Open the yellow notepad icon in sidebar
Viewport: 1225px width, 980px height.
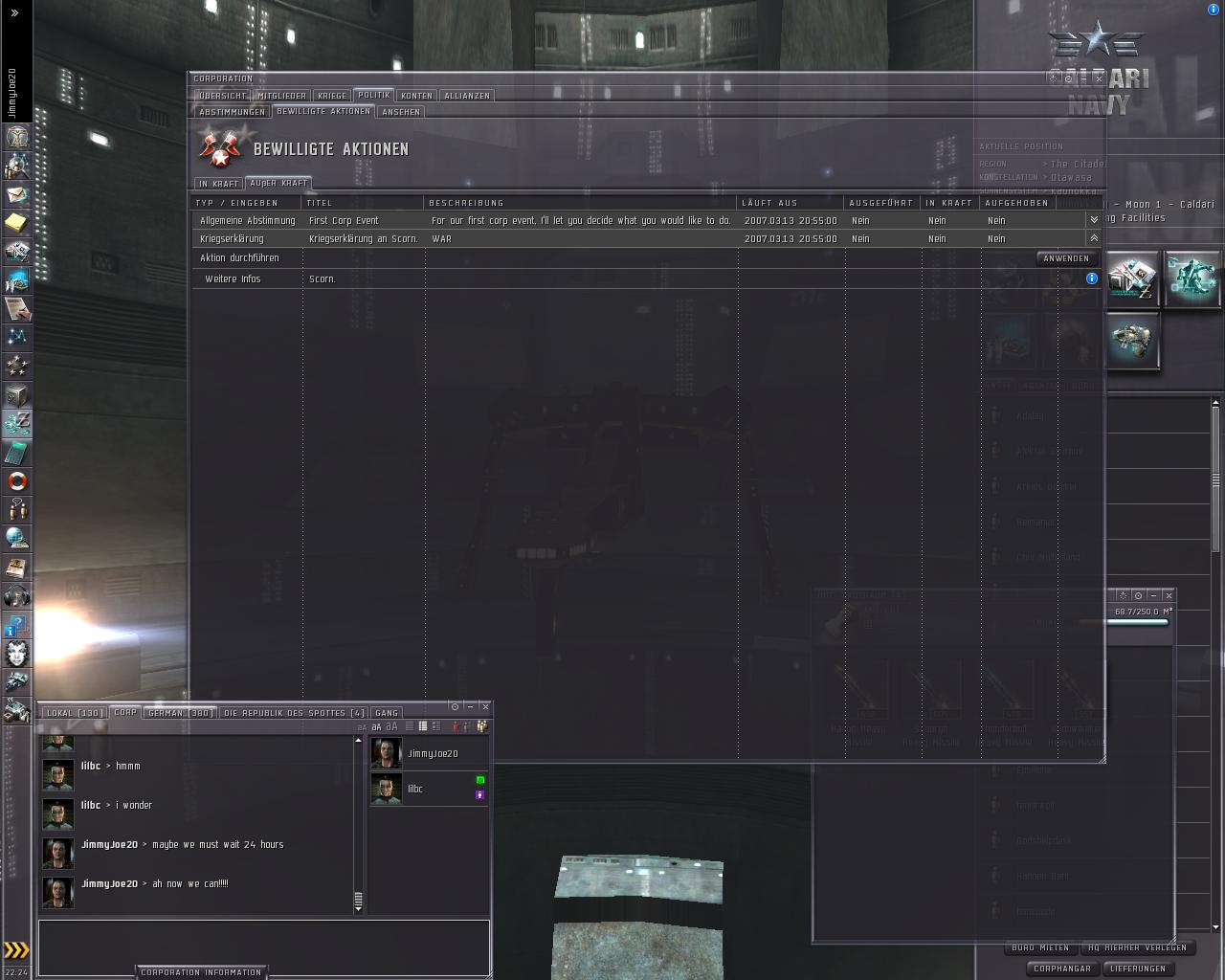click(17, 222)
